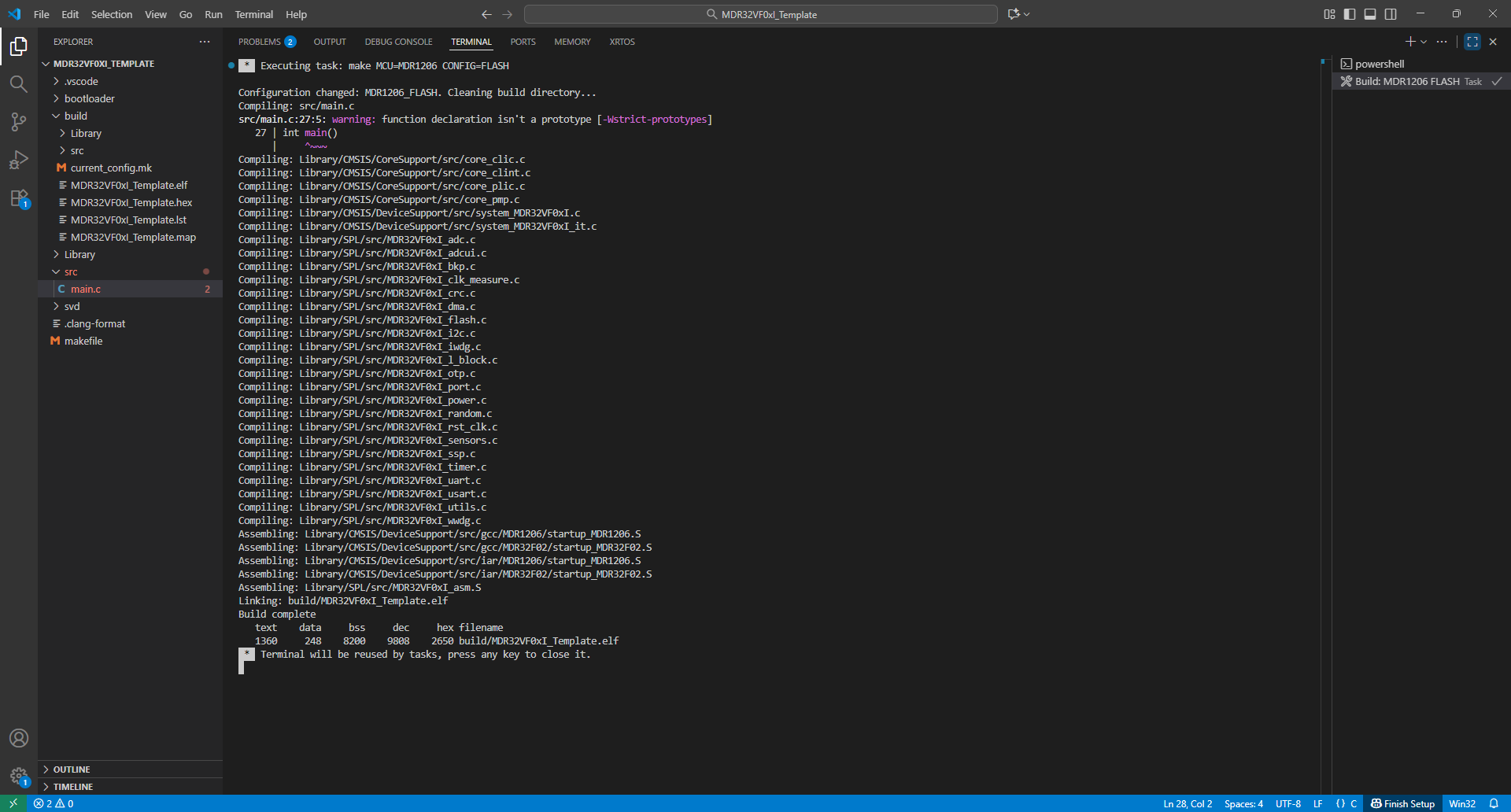The height and width of the screenshot is (812, 1511).
Task: Collapse the build folder
Action: [x=76, y=116]
